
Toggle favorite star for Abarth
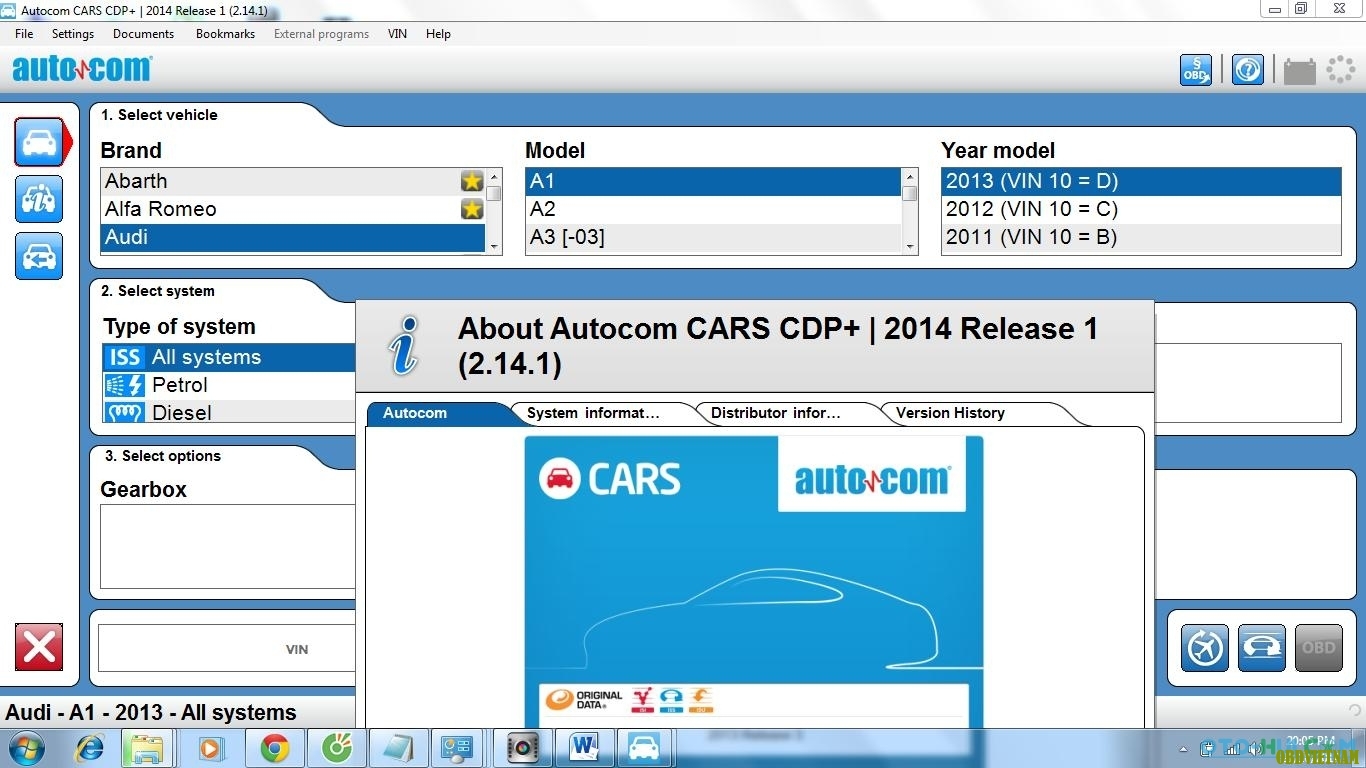click(x=472, y=181)
